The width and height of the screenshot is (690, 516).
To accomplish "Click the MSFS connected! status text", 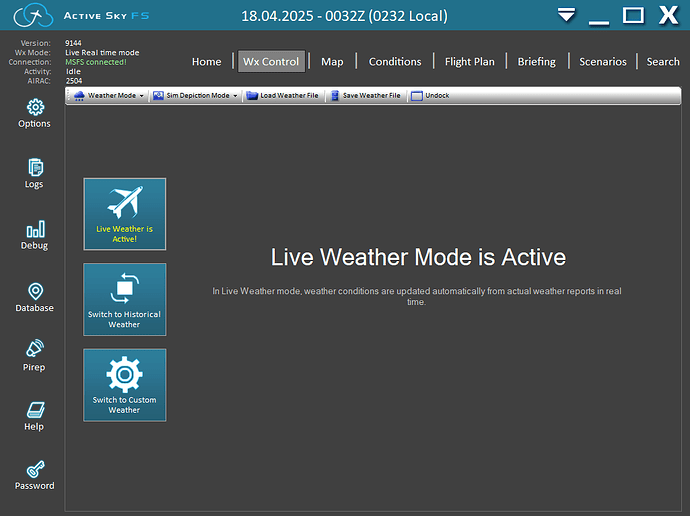I will [x=95, y=62].
